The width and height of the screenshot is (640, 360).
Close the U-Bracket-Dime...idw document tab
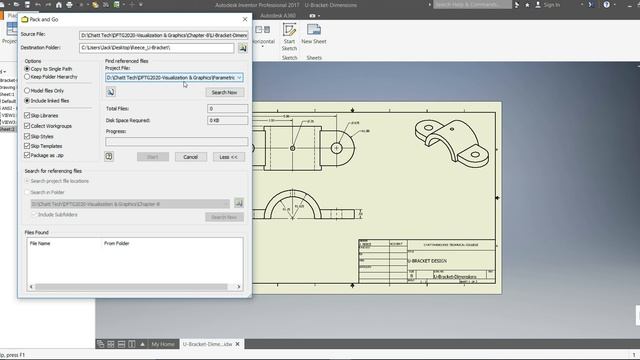pos(238,344)
